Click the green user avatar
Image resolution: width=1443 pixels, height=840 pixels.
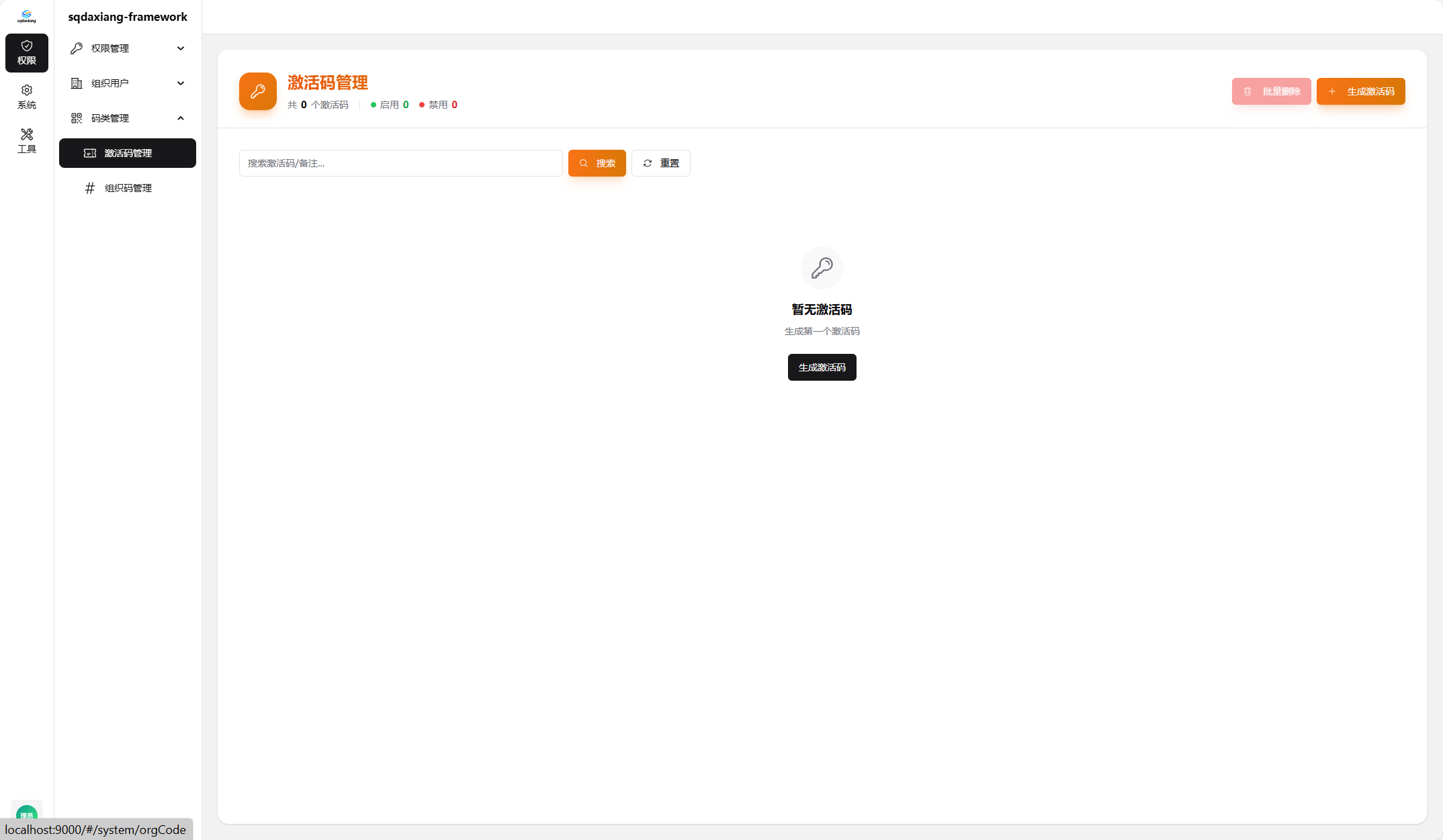click(27, 813)
